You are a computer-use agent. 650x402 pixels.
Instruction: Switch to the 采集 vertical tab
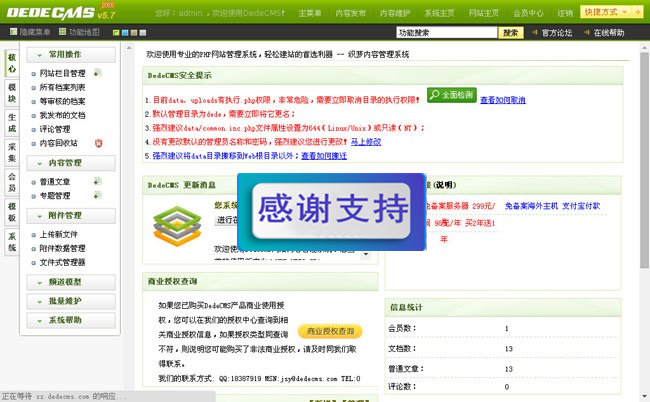12,152
